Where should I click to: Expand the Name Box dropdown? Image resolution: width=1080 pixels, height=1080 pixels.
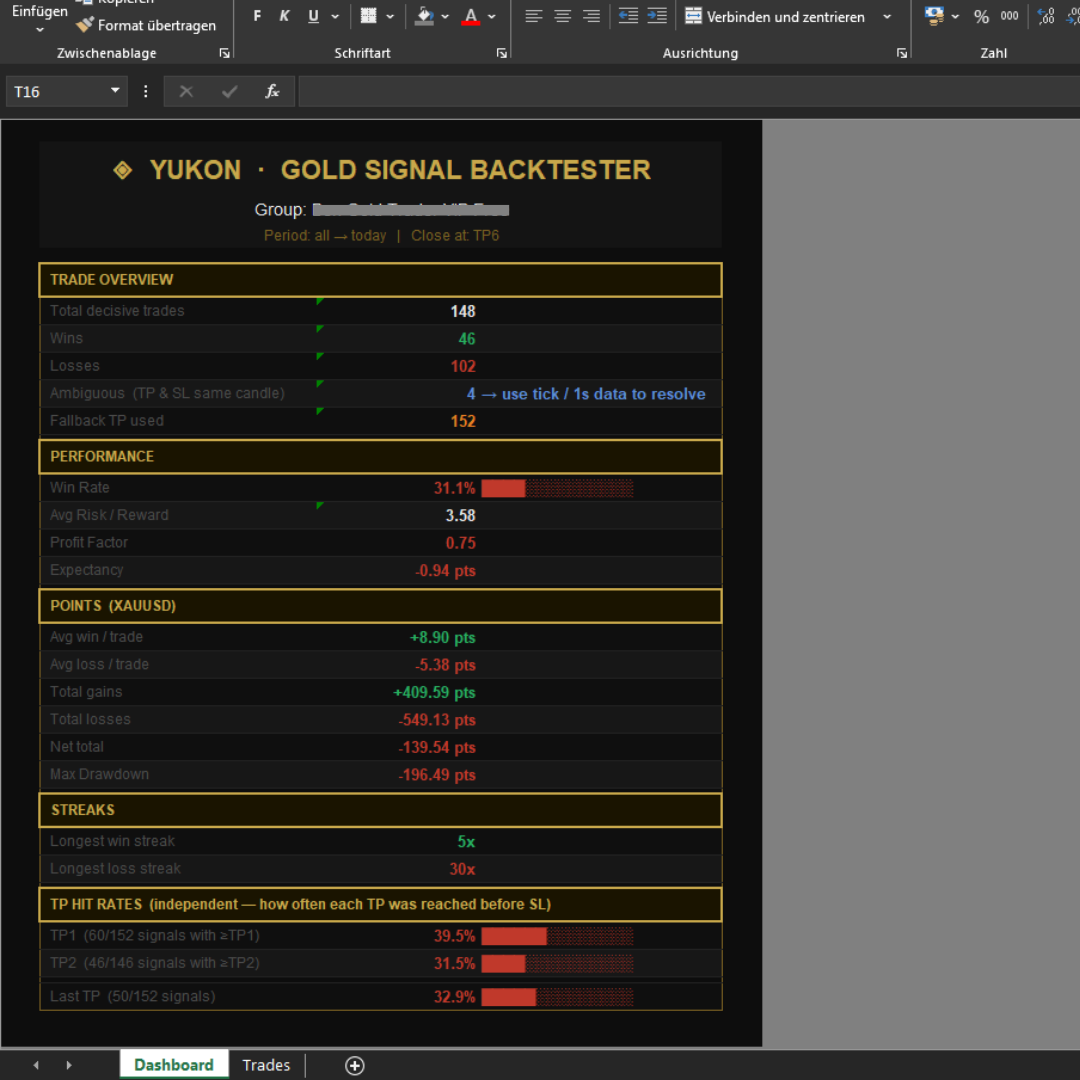pyautogui.click(x=115, y=91)
